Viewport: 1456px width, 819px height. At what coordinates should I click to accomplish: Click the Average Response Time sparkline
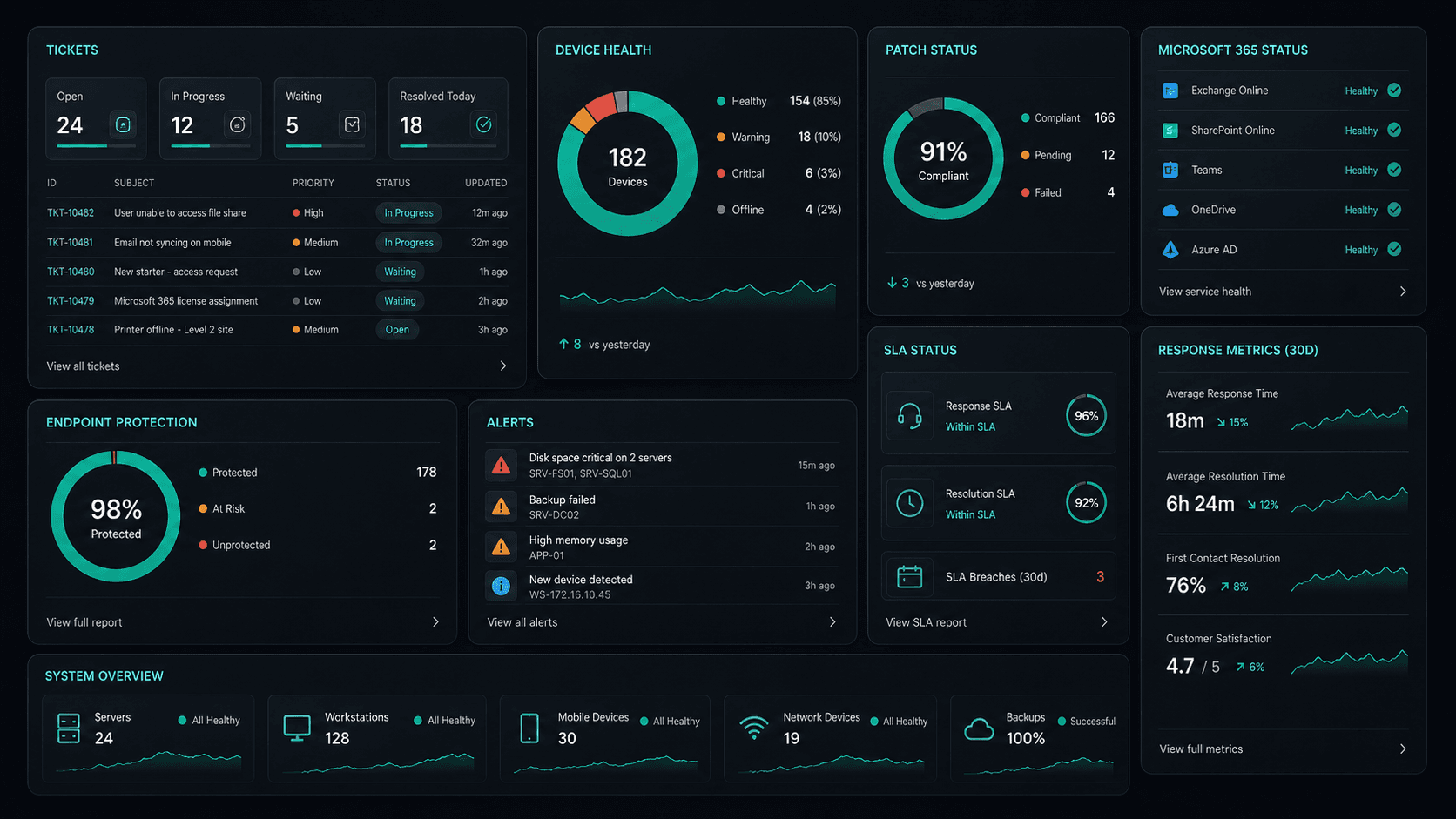[x=1349, y=417]
